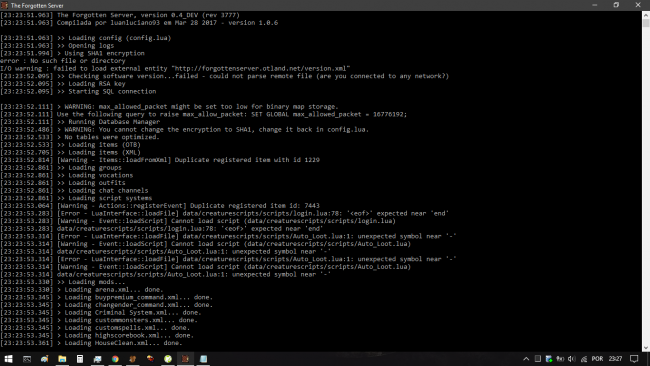Open the Action Center notifications
Image resolution: width=650 pixels, height=366 pixels.
[634, 359]
